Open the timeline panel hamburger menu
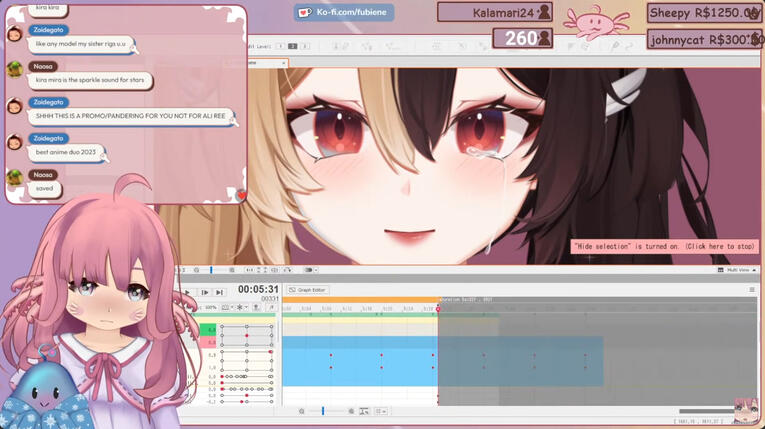Image resolution: width=765 pixels, height=429 pixels. pos(752,290)
